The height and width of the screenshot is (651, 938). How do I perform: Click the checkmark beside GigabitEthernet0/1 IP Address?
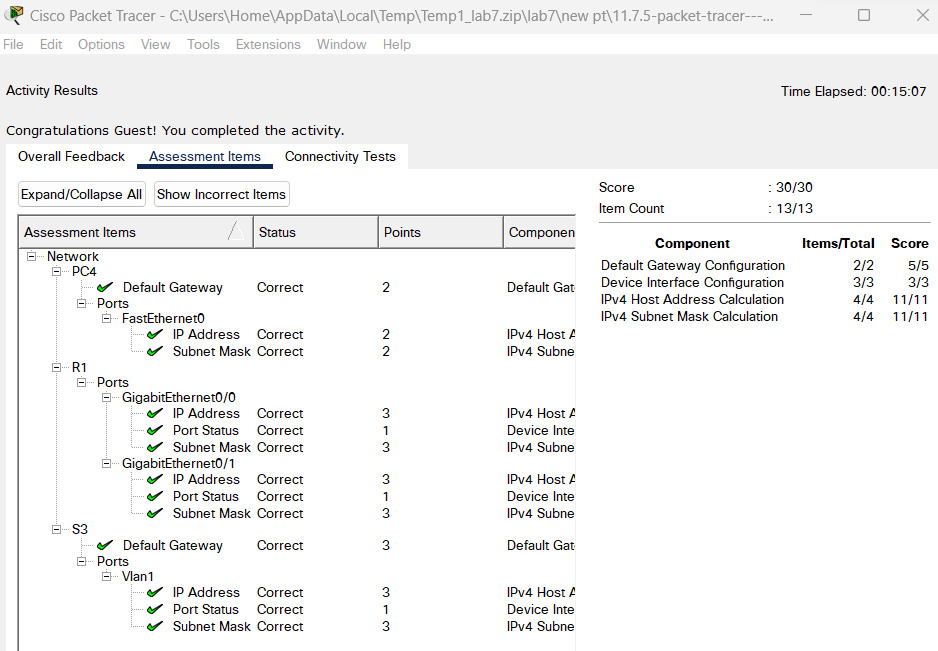coord(155,479)
